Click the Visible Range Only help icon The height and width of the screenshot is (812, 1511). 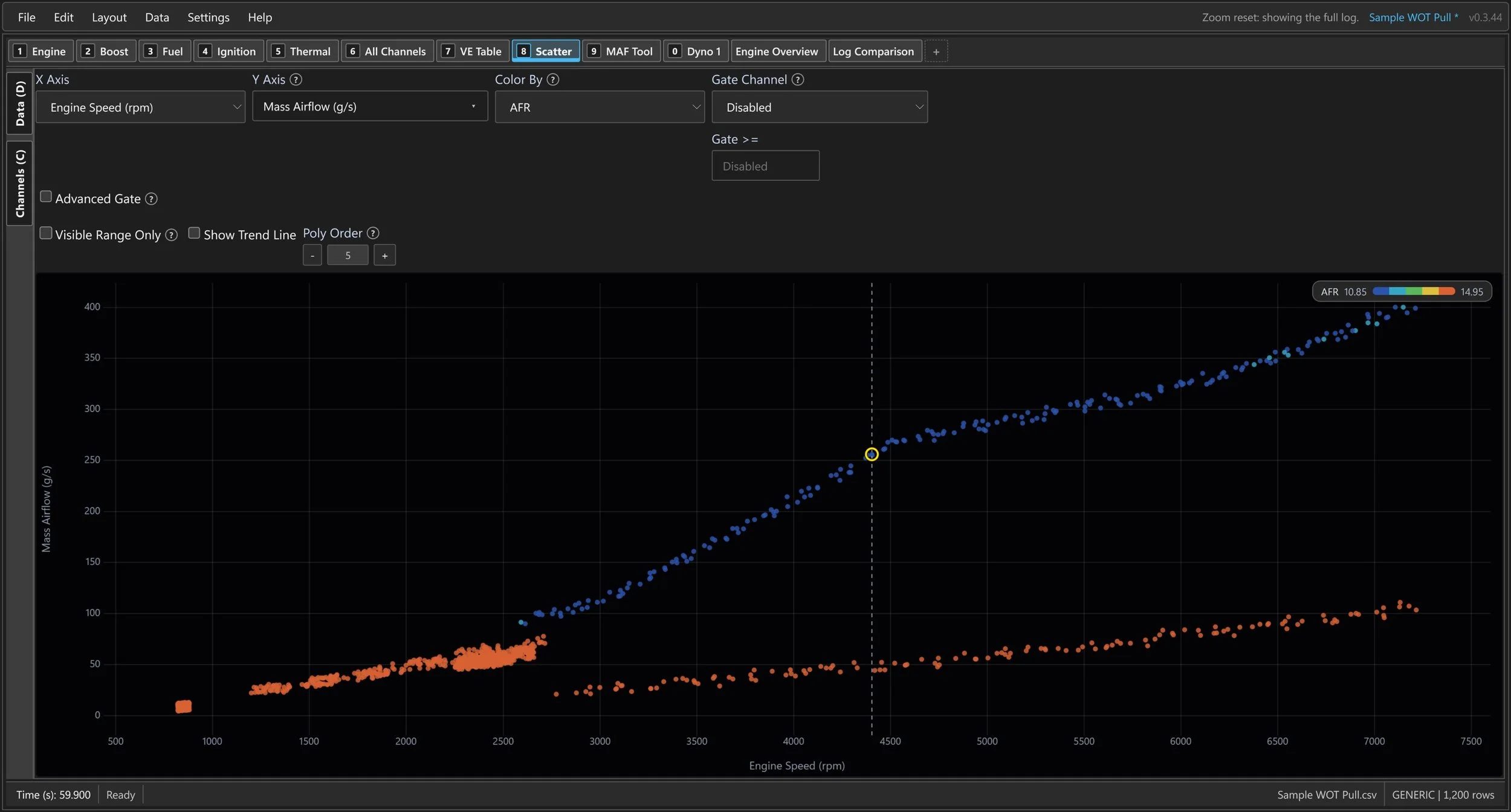171,235
